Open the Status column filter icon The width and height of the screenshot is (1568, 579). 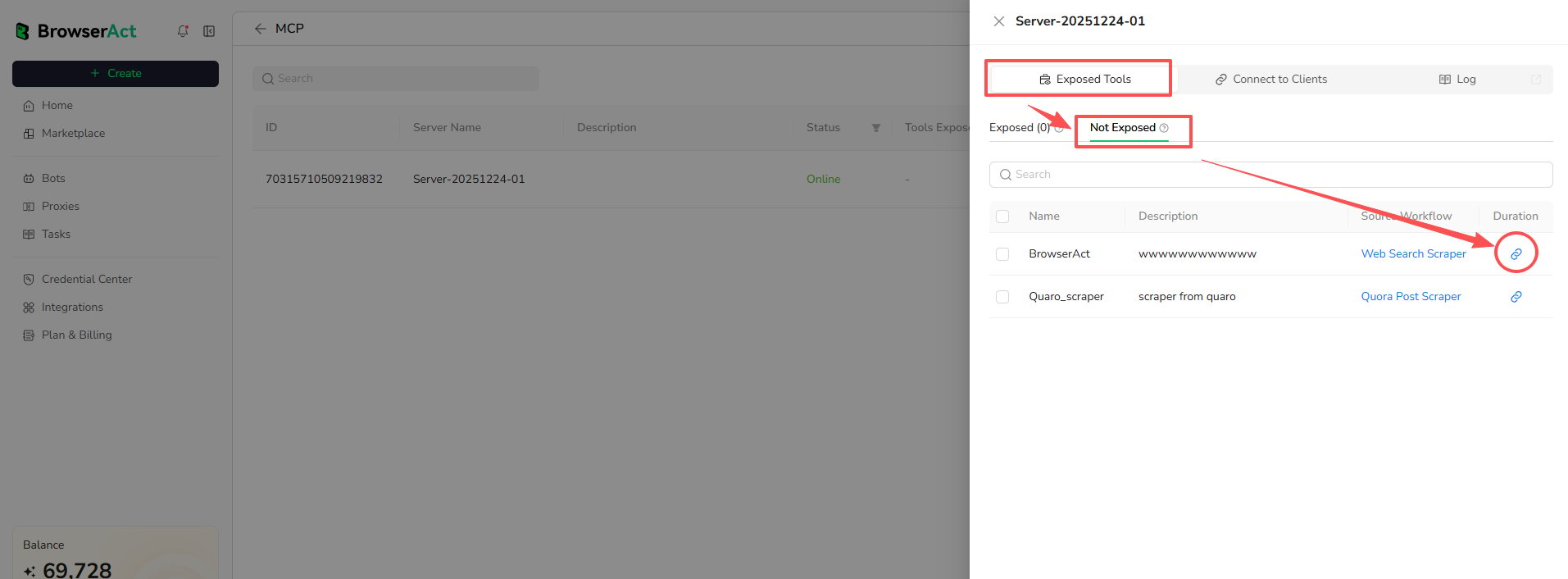(875, 128)
